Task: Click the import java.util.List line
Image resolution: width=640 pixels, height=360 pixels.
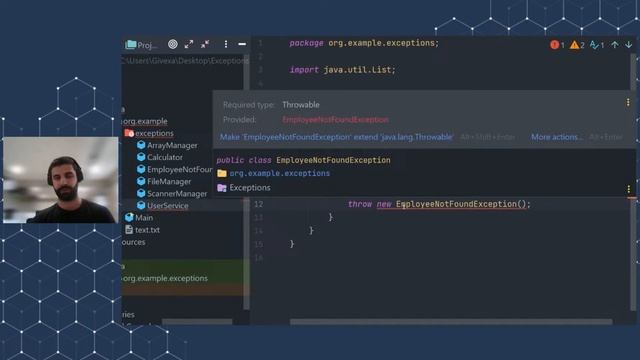Action: point(342,70)
